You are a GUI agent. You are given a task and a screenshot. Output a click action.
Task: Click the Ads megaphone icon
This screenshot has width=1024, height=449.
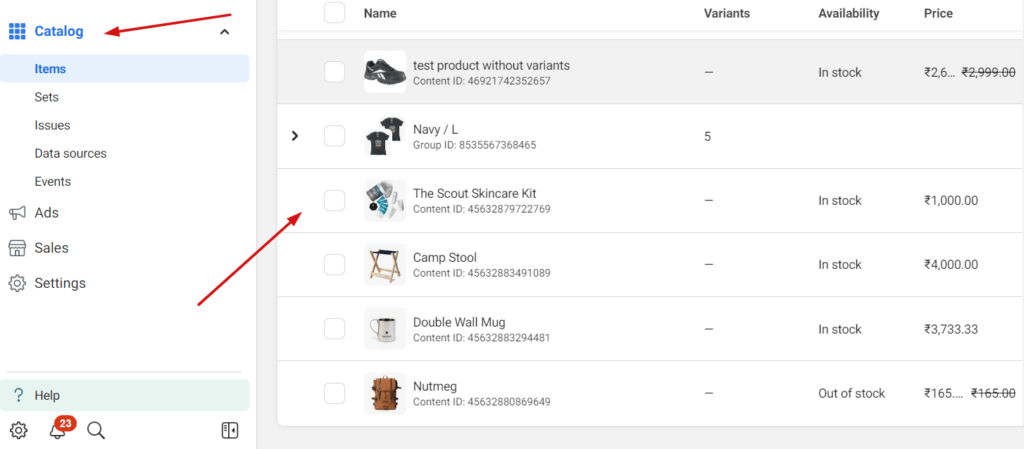coord(17,213)
